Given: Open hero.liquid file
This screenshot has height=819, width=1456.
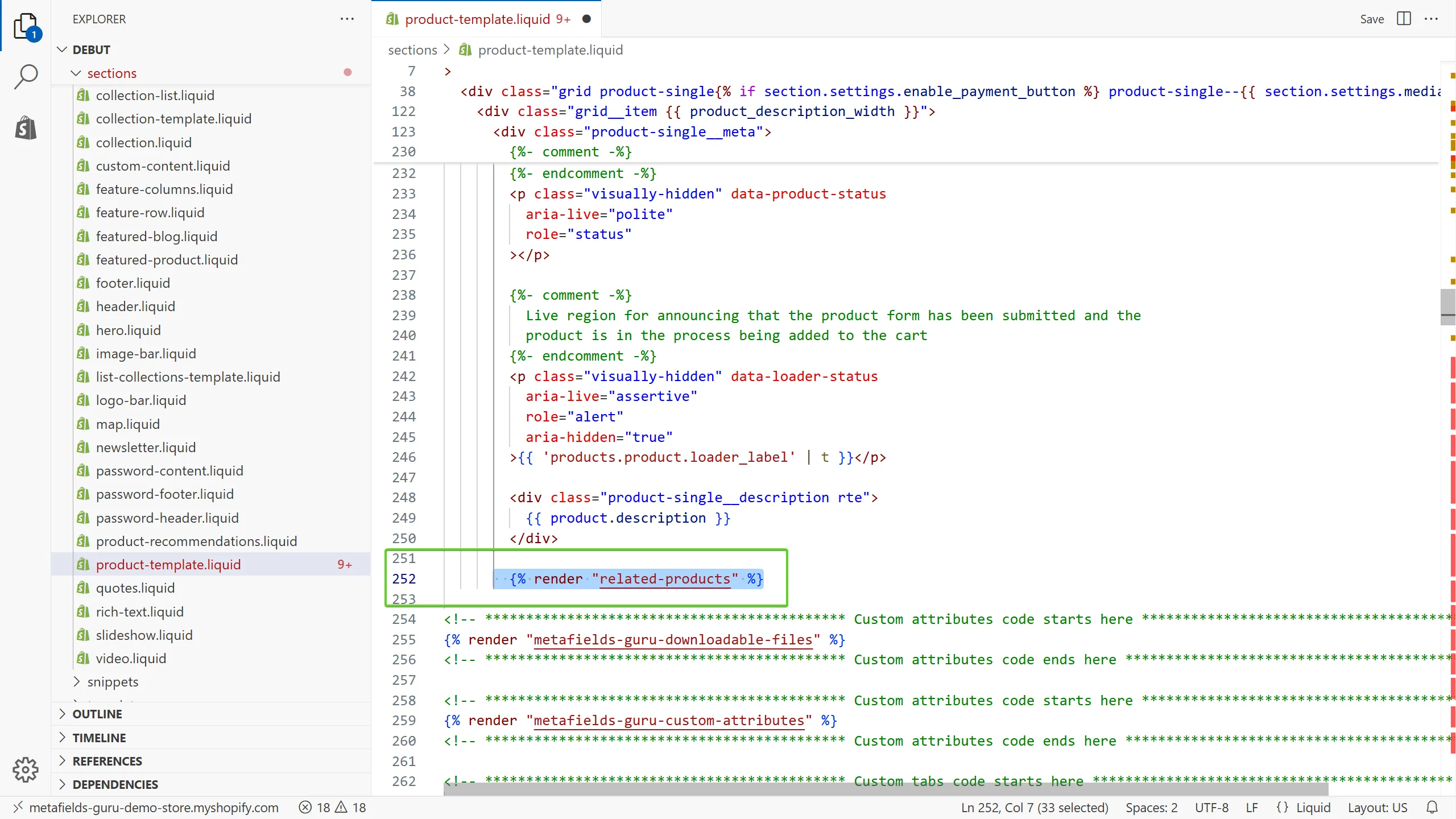Looking at the screenshot, I should point(128,330).
